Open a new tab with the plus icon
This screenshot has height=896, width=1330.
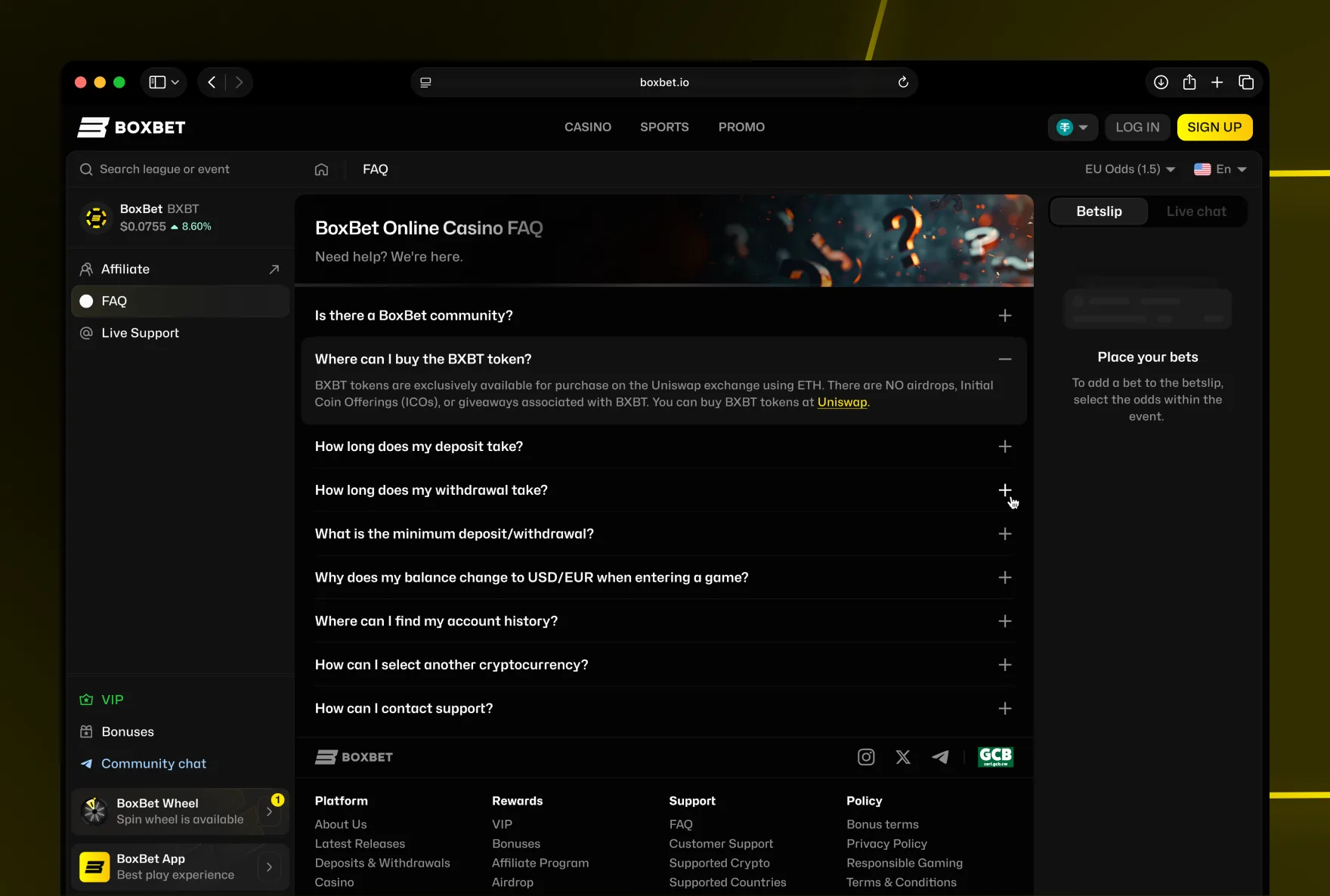pyautogui.click(x=1217, y=82)
